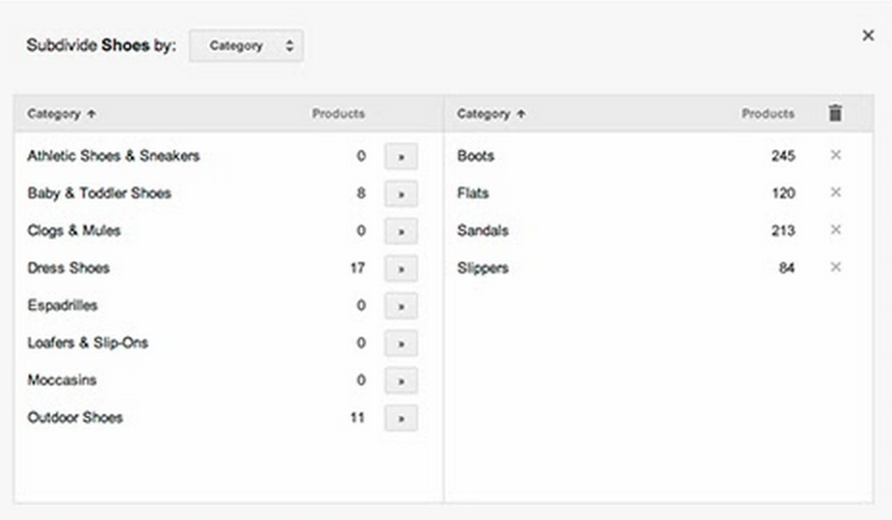
Task: Add Clogs & Mules with arrow button
Action: pos(401,232)
